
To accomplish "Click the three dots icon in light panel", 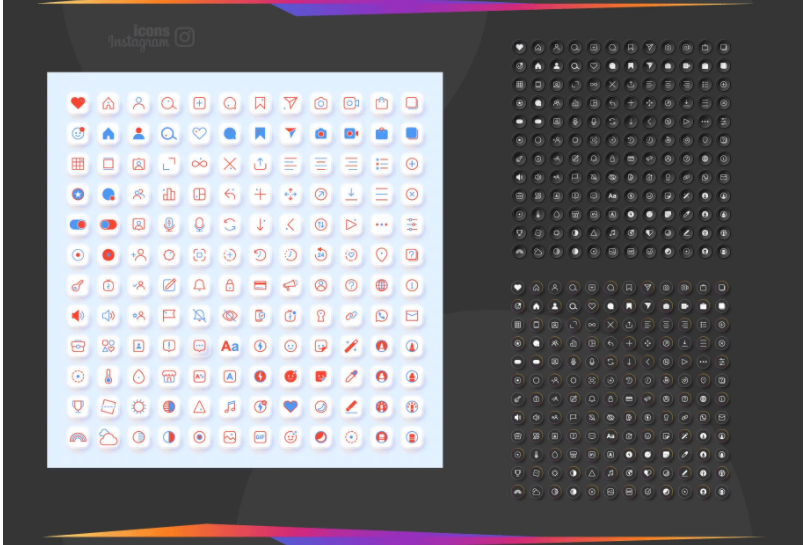I will point(381,225).
